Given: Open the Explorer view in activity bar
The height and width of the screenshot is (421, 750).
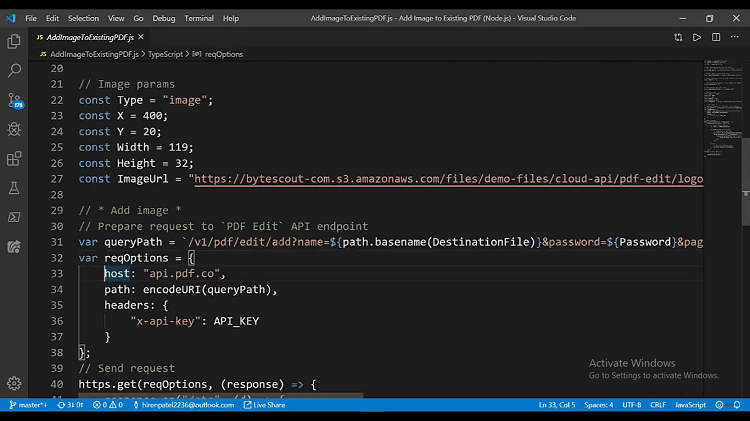Looking at the screenshot, I should tap(14, 41).
